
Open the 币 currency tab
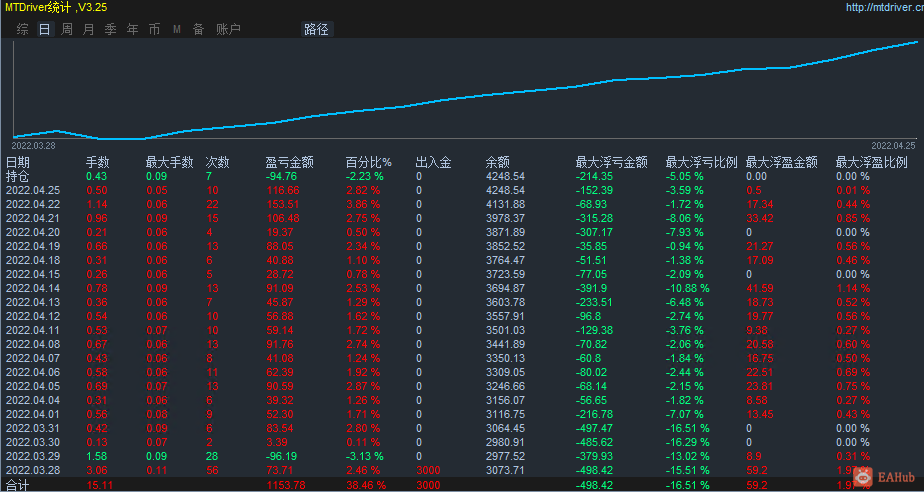pos(154,29)
